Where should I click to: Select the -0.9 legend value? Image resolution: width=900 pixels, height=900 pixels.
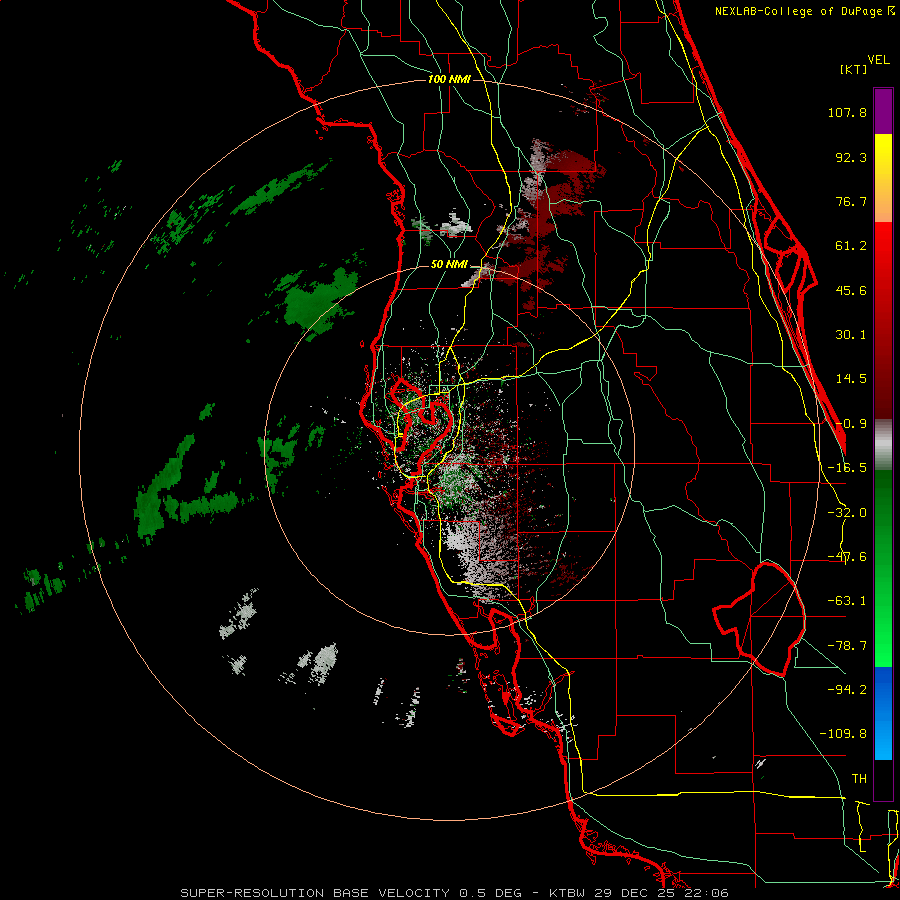[851, 424]
